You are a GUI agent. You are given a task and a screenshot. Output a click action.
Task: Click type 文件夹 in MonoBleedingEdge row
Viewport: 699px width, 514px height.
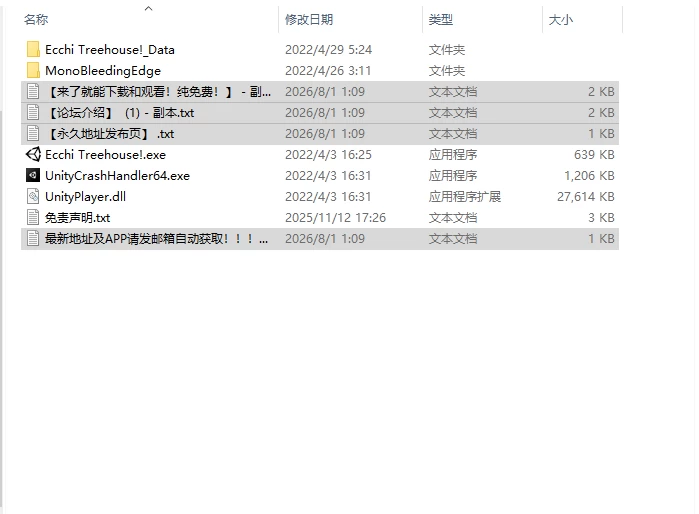point(447,70)
